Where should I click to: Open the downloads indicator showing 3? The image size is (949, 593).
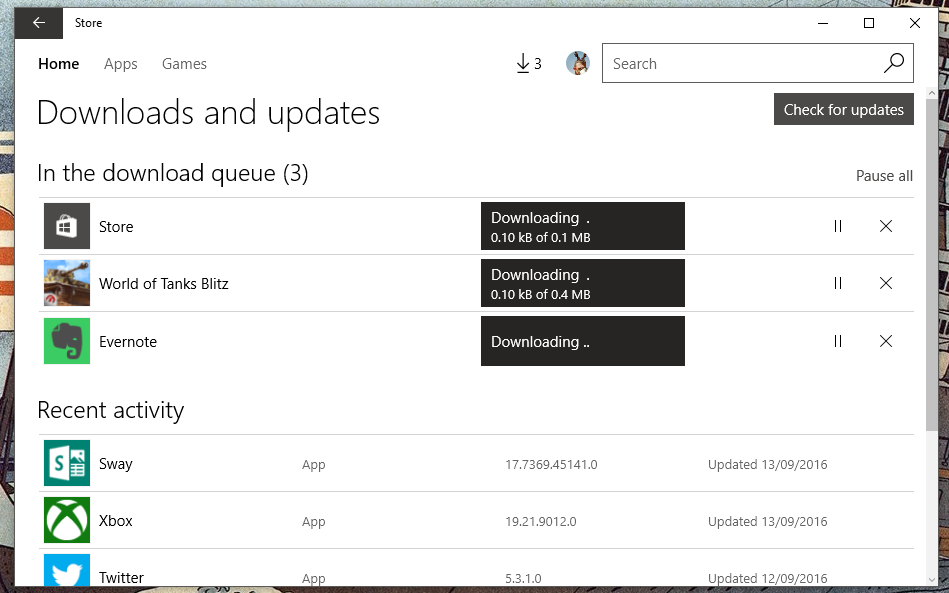click(528, 64)
